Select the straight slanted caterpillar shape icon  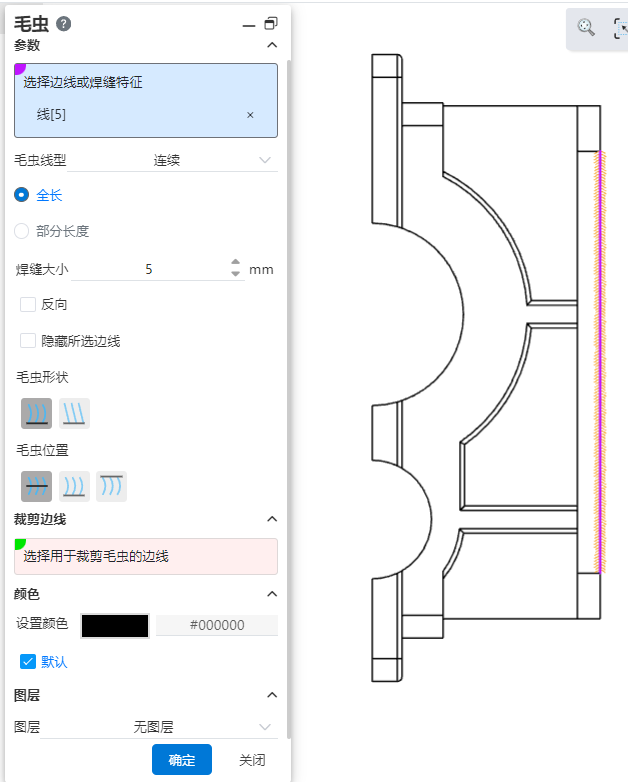74,413
